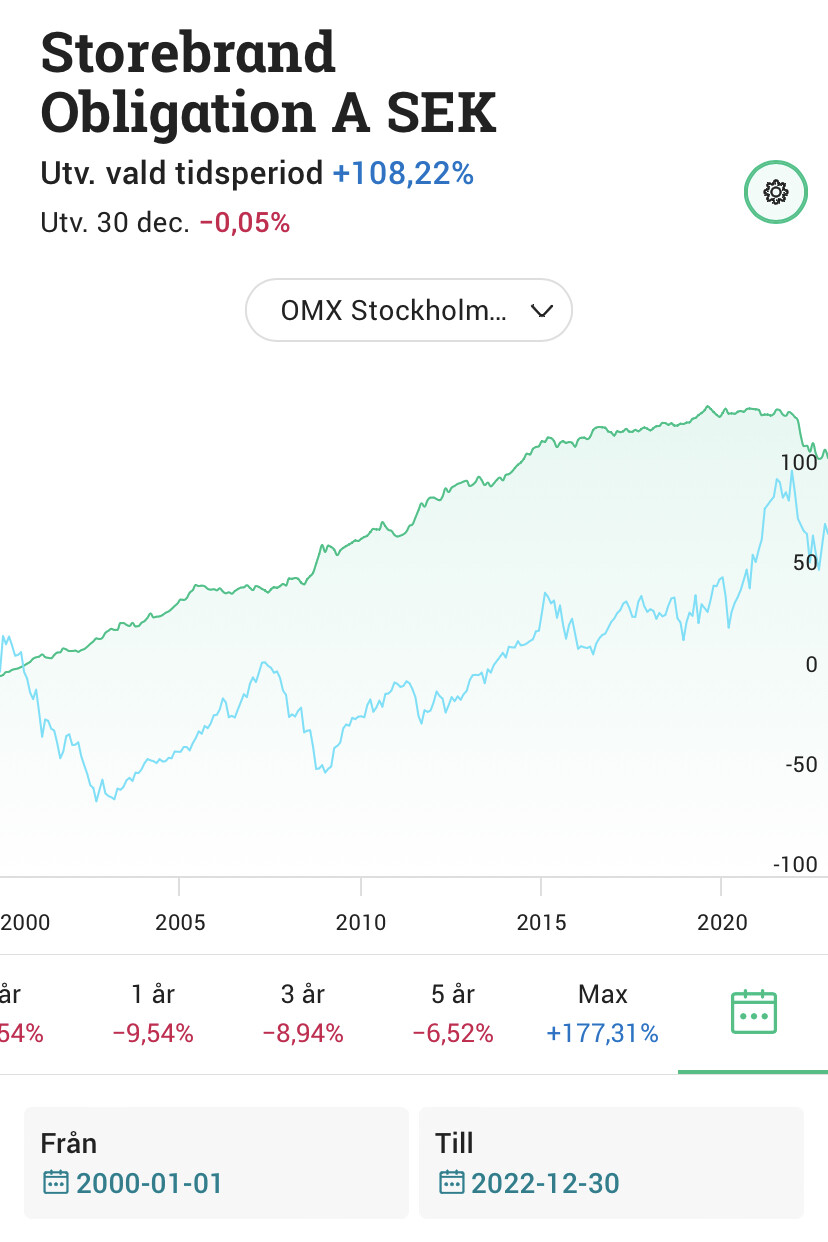Click the 2020 marker on time axis
Screen dimensions: 828x1242
tap(722, 921)
